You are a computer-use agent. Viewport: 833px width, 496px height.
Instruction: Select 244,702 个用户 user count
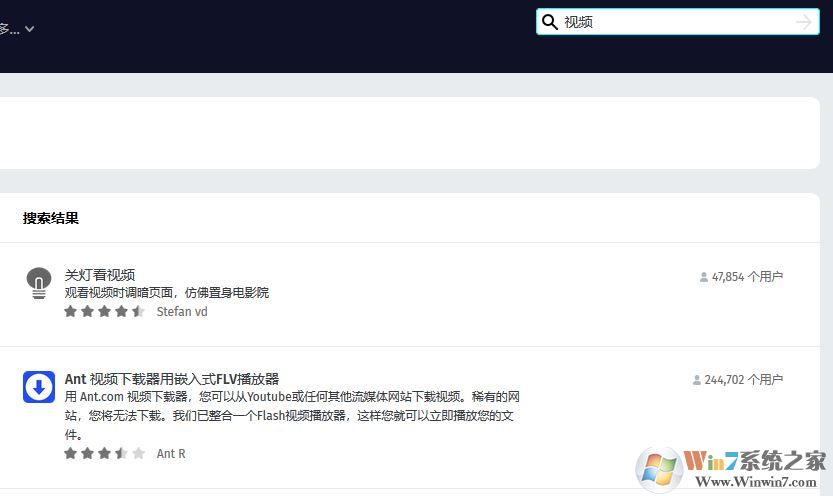pyautogui.click(x=743, y=380)
